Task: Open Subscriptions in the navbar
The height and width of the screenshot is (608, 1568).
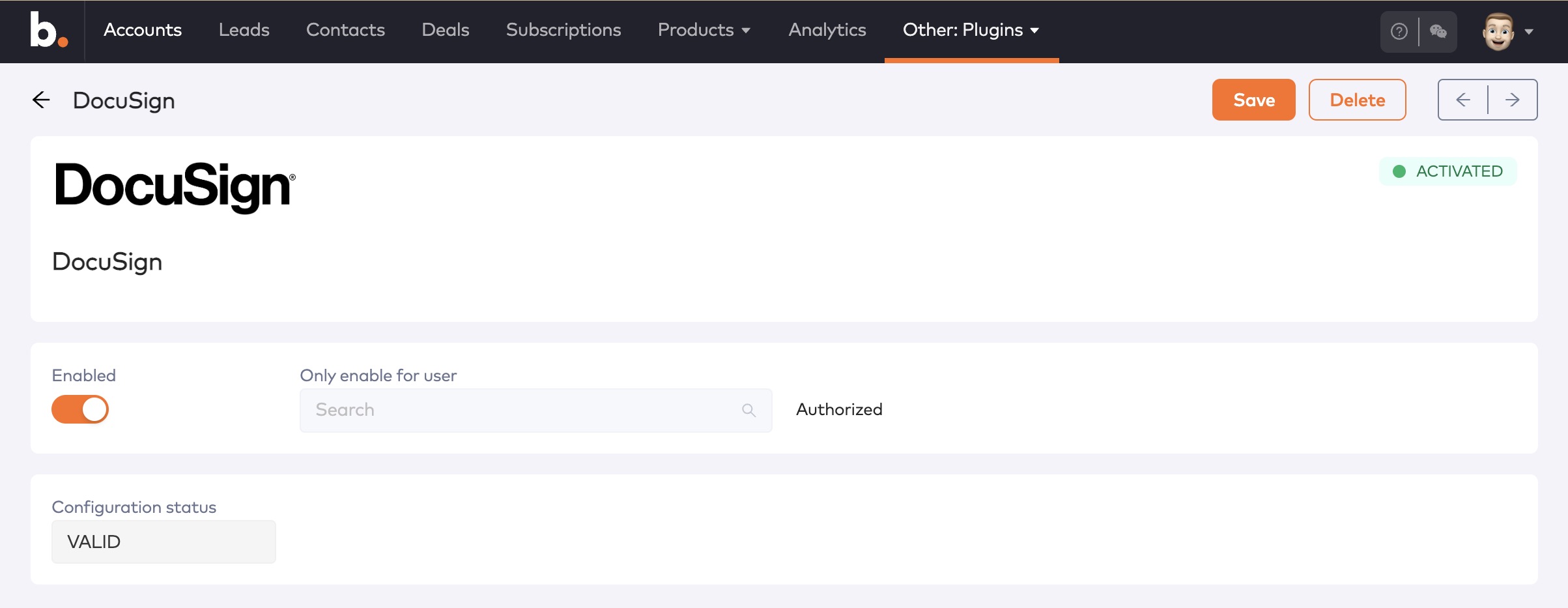Action: 563,30
